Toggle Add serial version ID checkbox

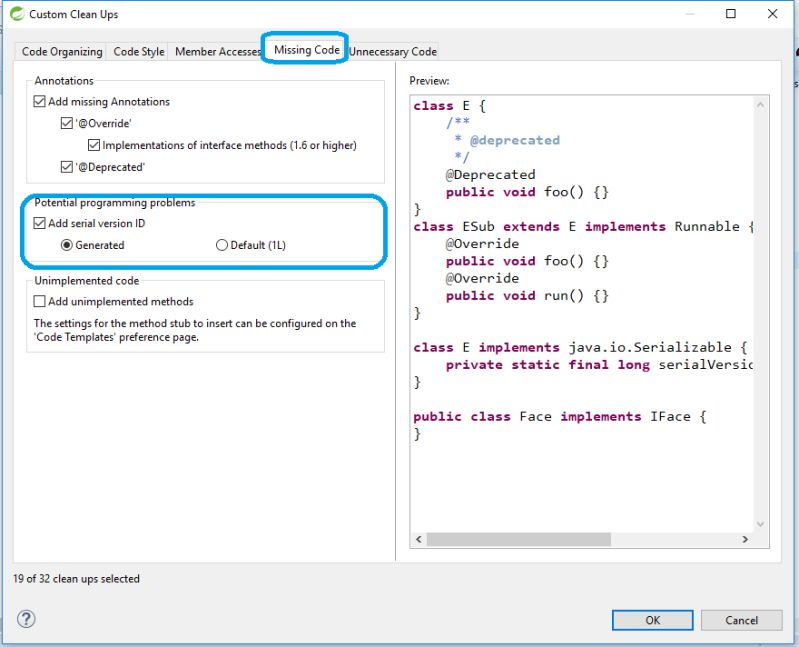pyautogui.click(x=39, y=223)
